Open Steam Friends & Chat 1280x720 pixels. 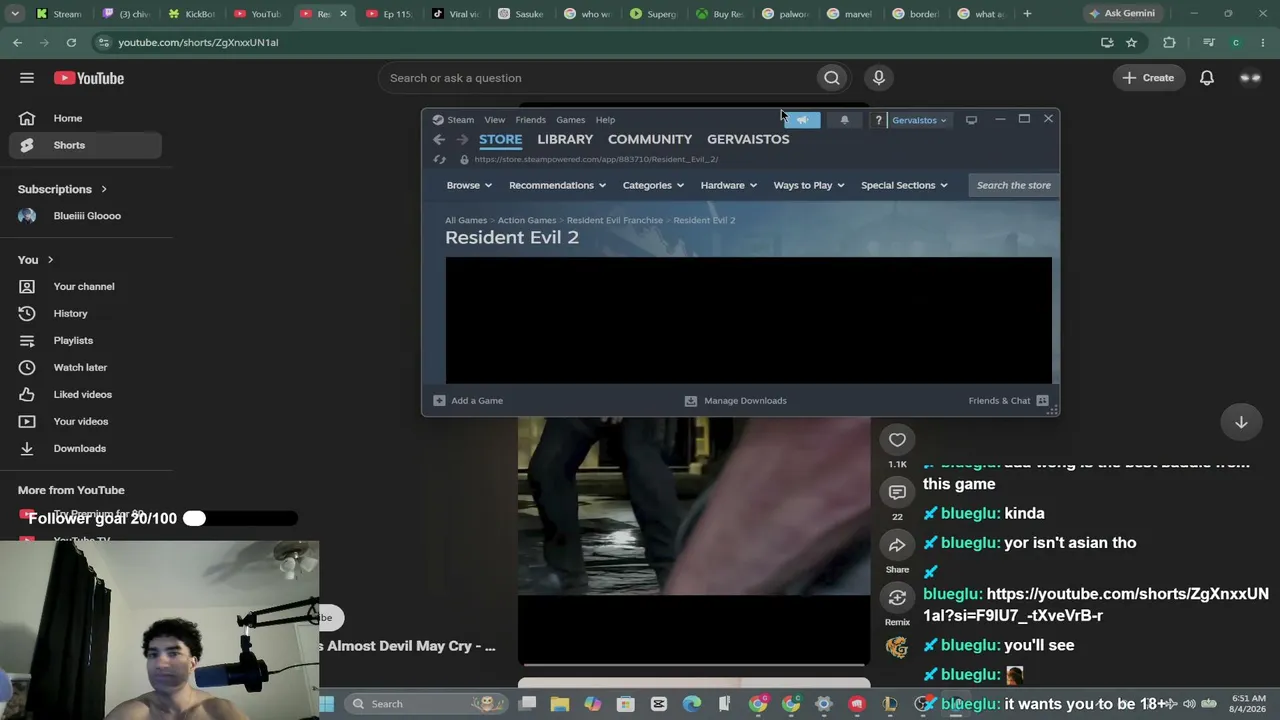coord(1008,401)
